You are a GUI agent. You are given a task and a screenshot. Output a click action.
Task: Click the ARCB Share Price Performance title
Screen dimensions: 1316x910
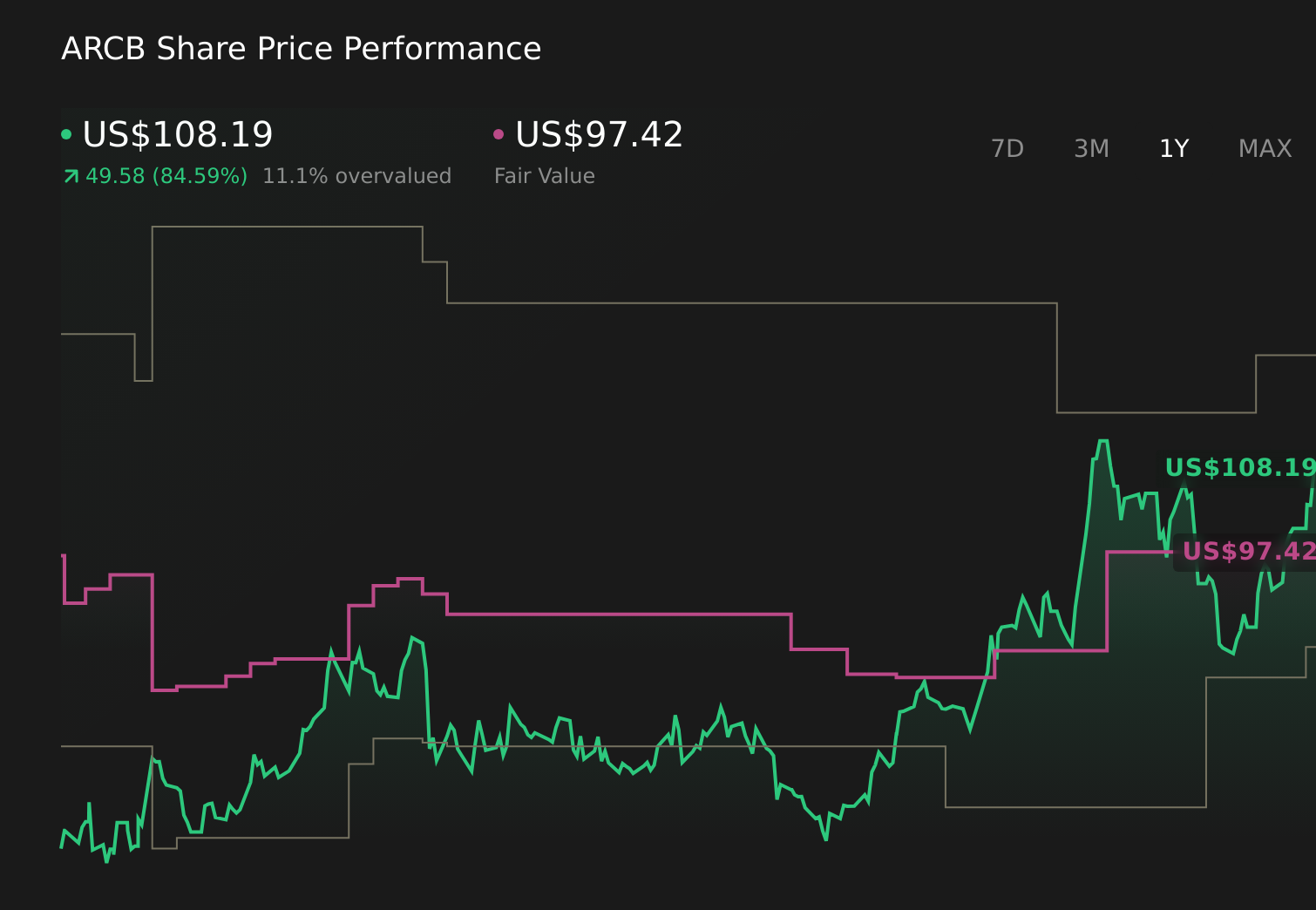(x=301, y=49)
